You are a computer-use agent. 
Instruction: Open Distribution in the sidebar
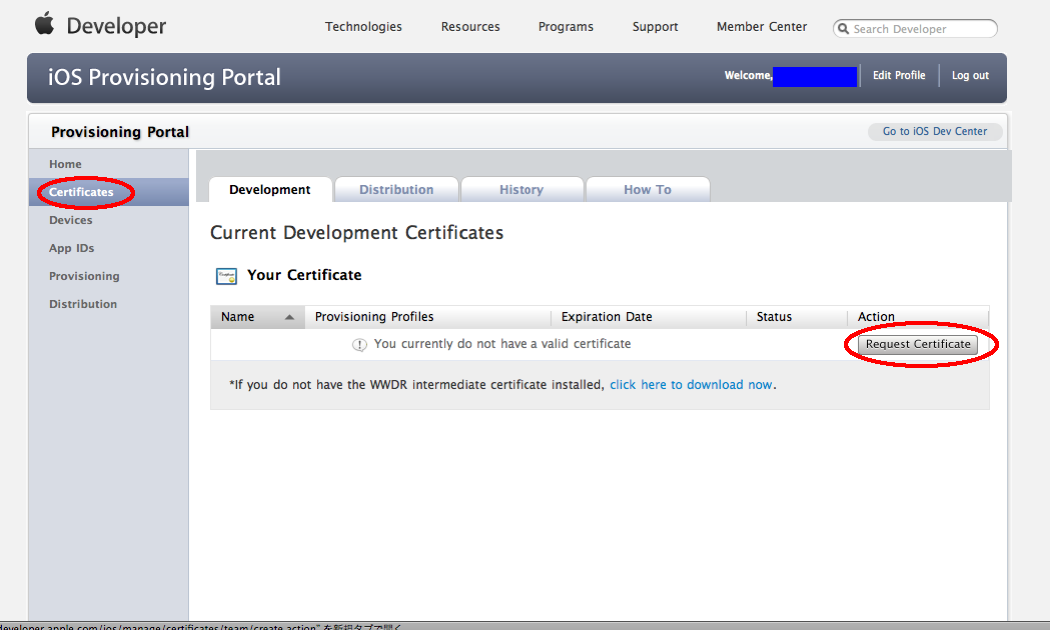[x=83, y=304]
